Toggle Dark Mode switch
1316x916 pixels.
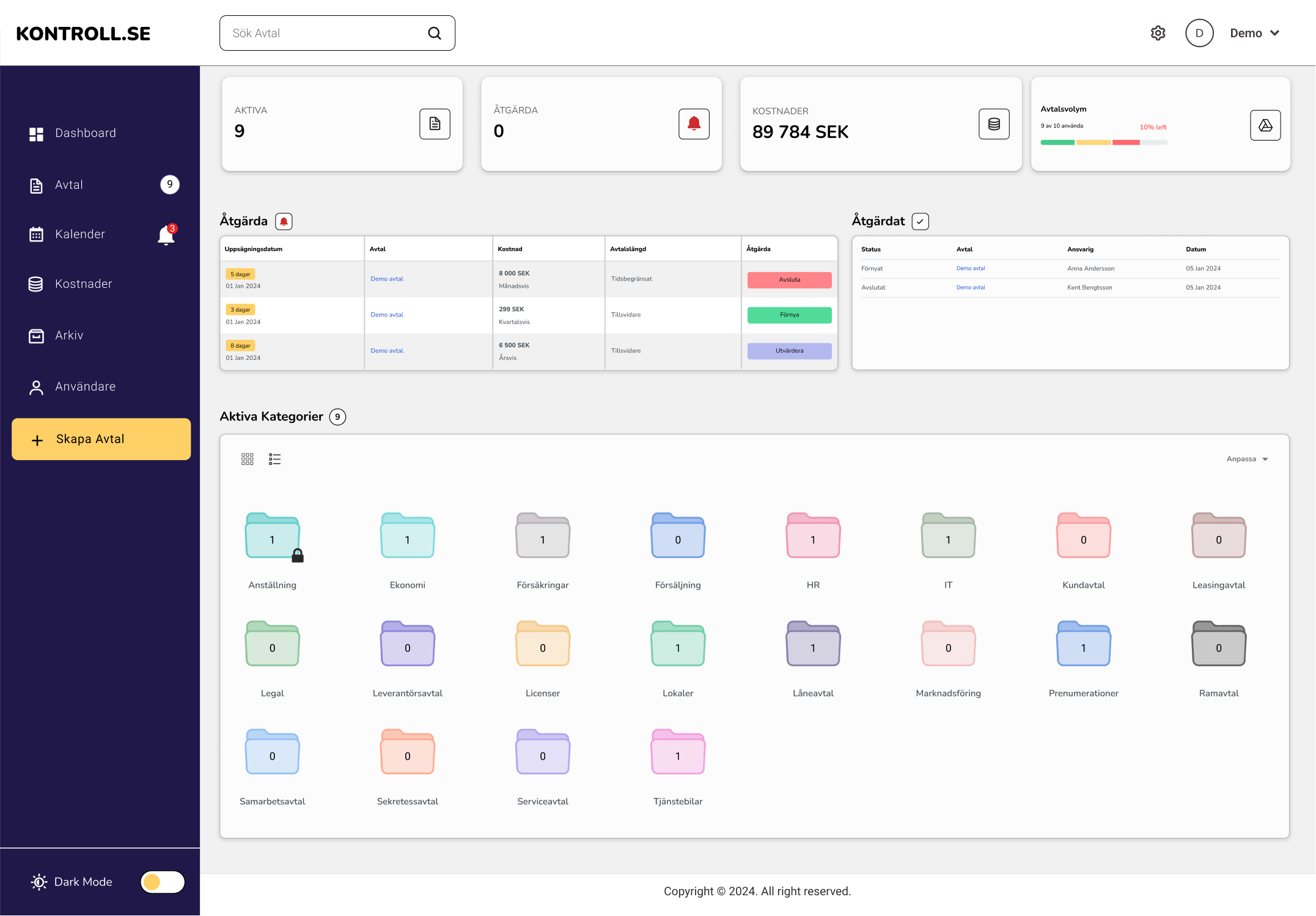pyautogui.click(x=162, y=882)
